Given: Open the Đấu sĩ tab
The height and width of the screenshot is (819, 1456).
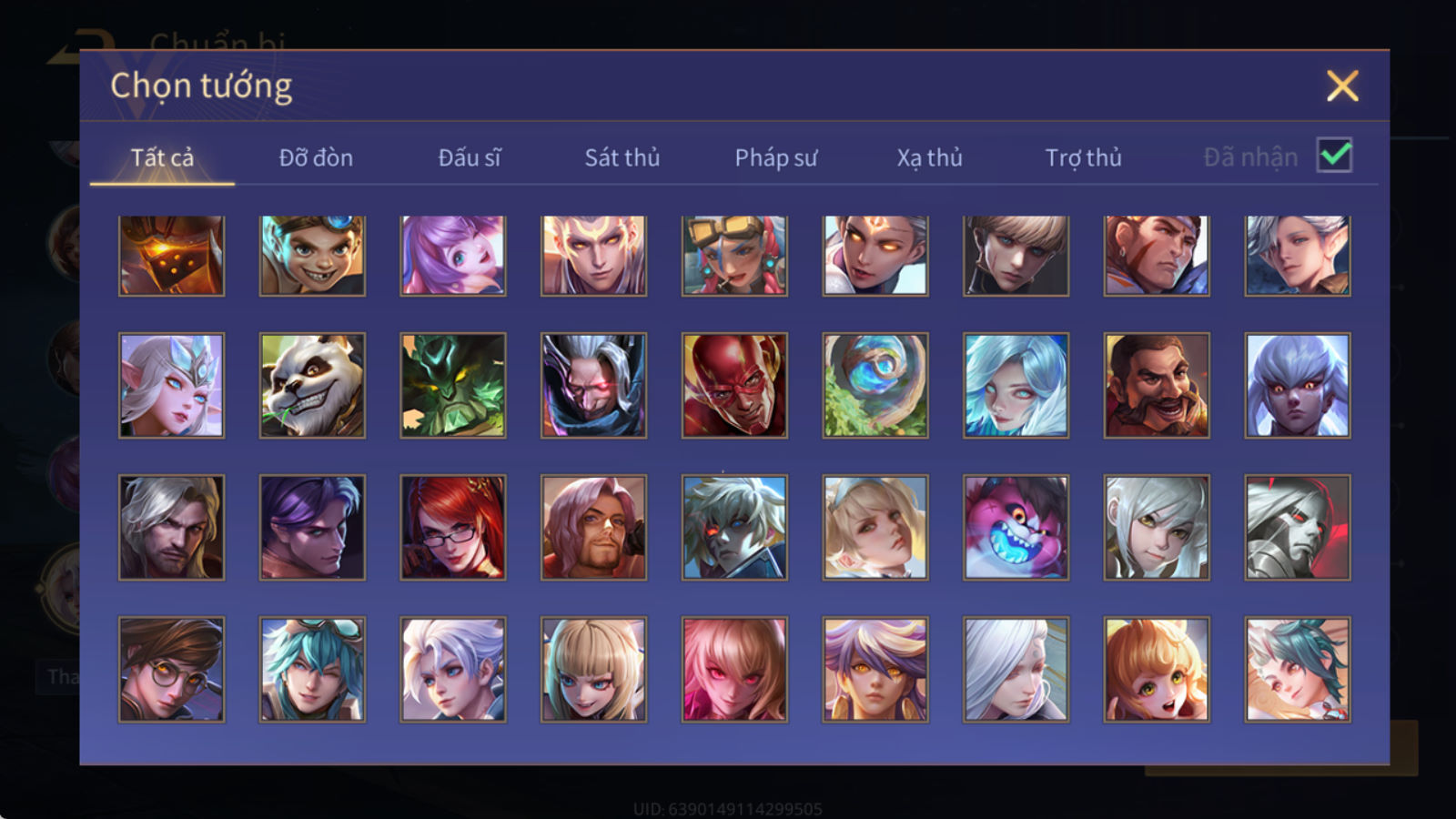Looking at the screenshot, I should pos(469,157).
